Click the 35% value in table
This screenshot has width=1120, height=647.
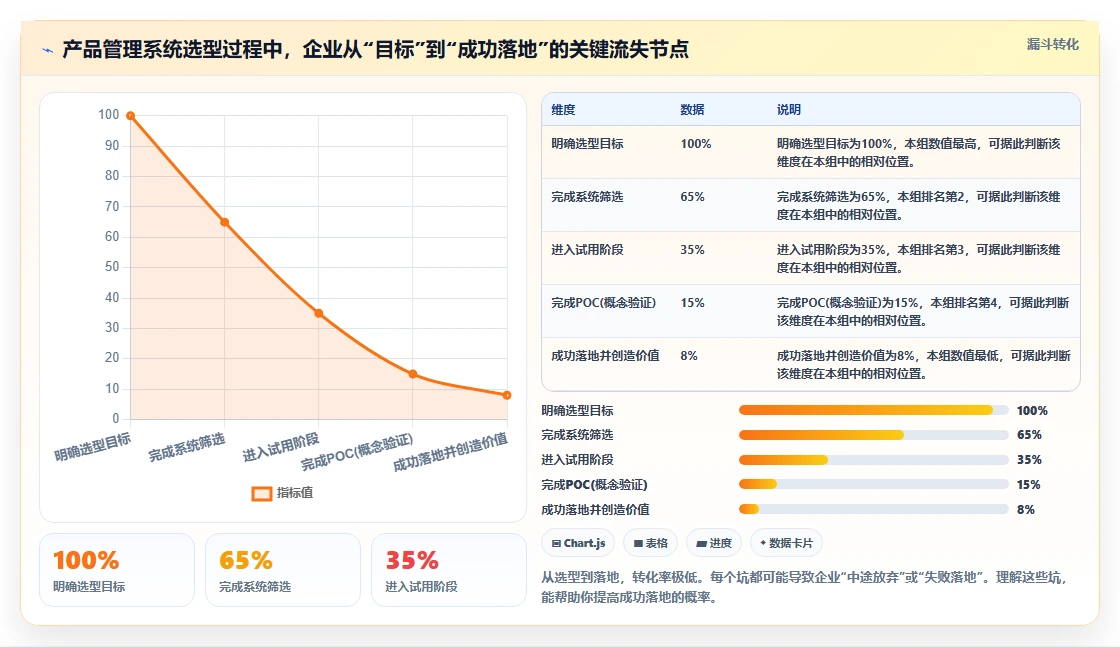(692, 249)
